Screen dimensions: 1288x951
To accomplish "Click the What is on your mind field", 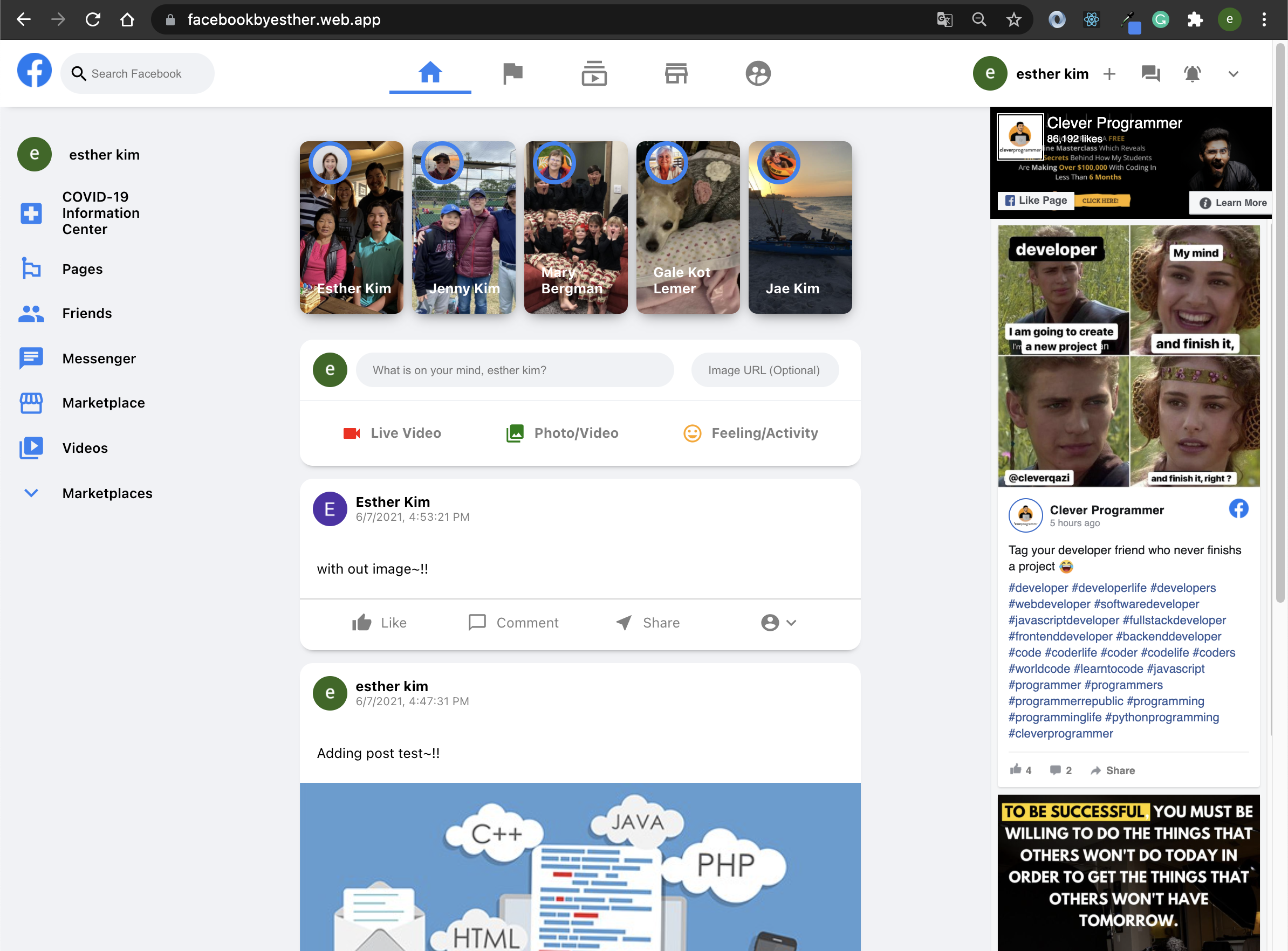I will click(515, 370).
